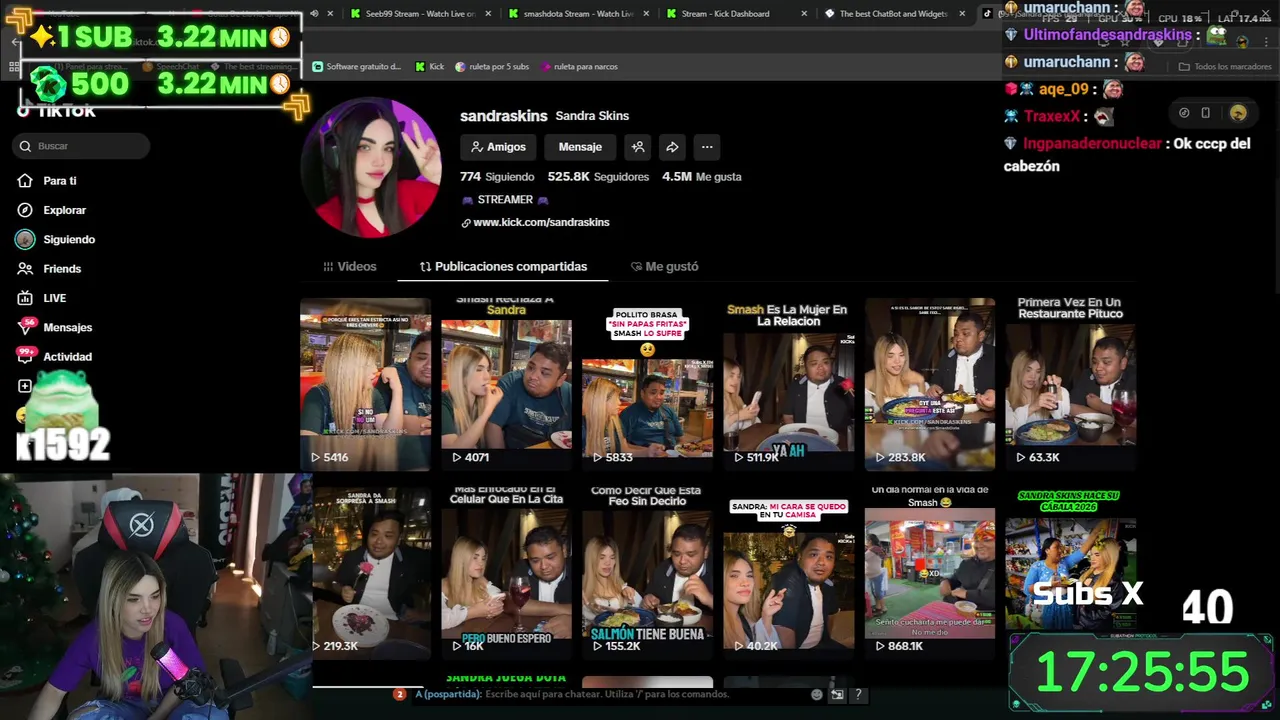
Task: Open the 525.8K Seguidores list
Action: [598, 176]
